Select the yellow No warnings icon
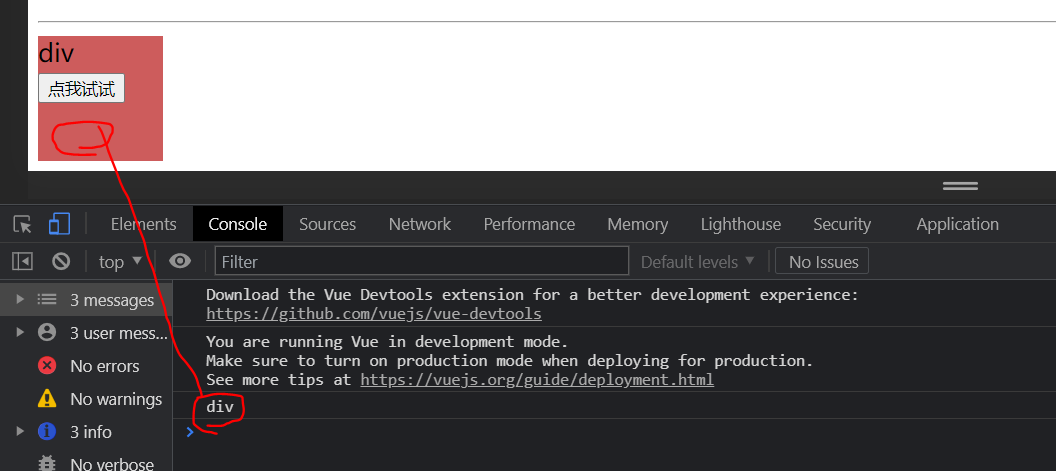The height and width of the screenshot is (471, 1056). tap(46, 399)
